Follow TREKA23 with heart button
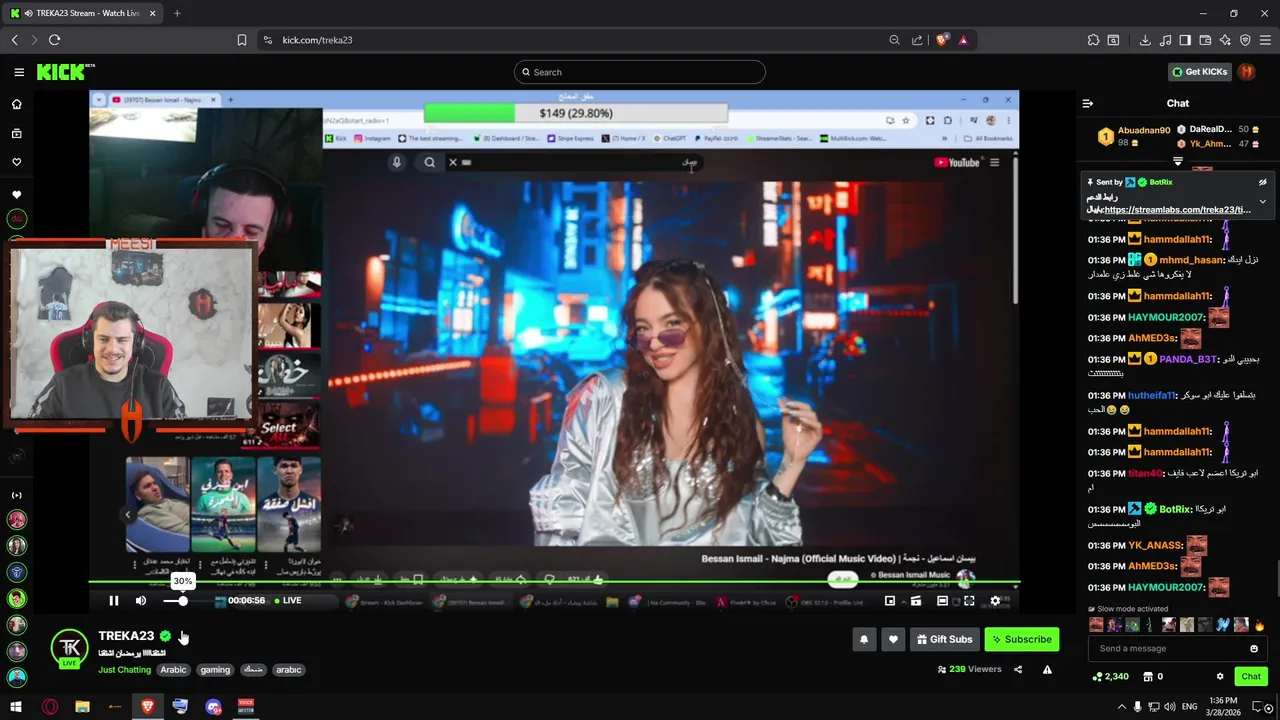Image resolution: width=1280 pixels, height=720 pixels. [893, 639]
